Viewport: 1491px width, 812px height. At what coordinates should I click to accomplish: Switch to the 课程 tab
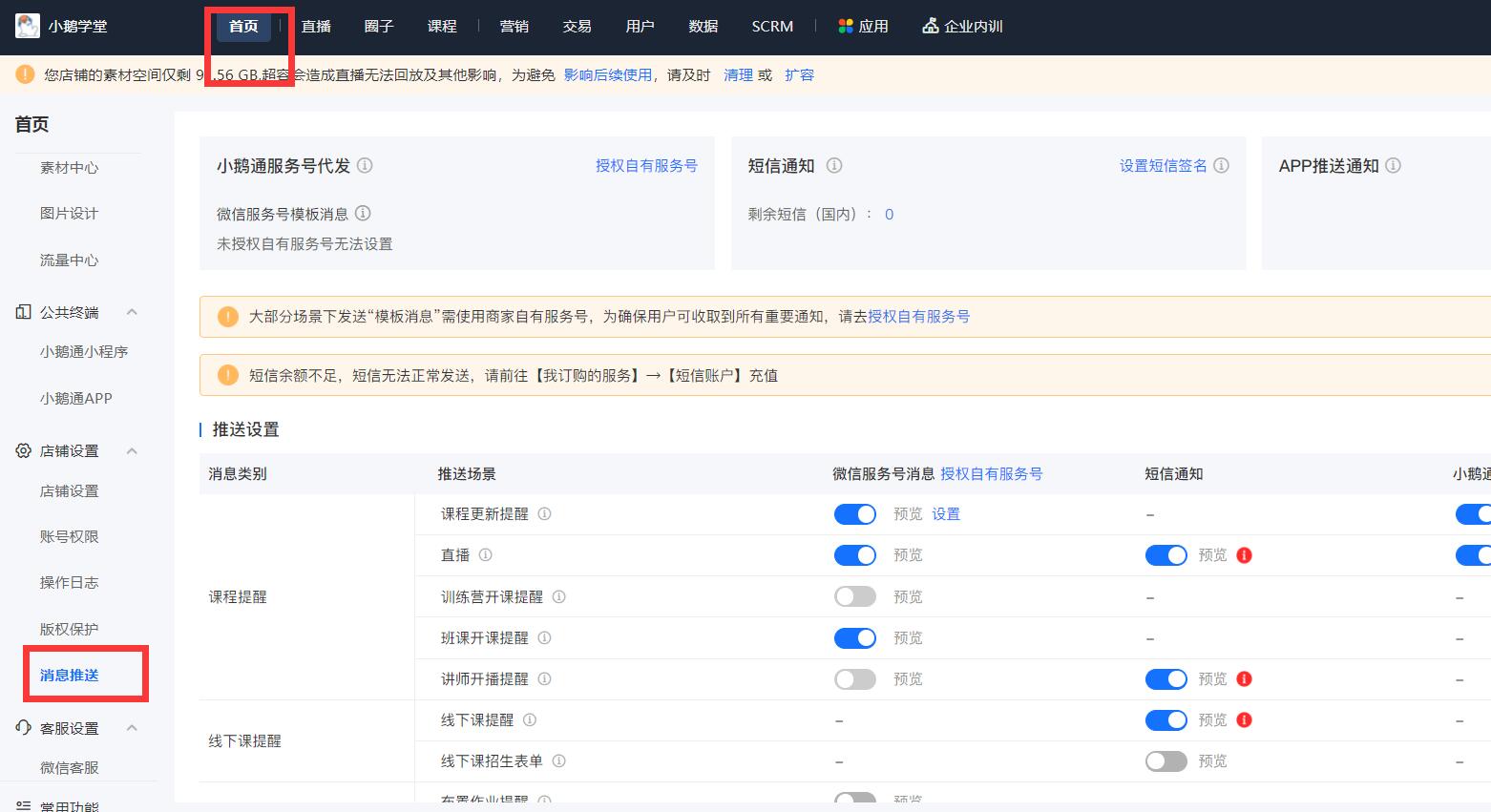coord(442,26)
